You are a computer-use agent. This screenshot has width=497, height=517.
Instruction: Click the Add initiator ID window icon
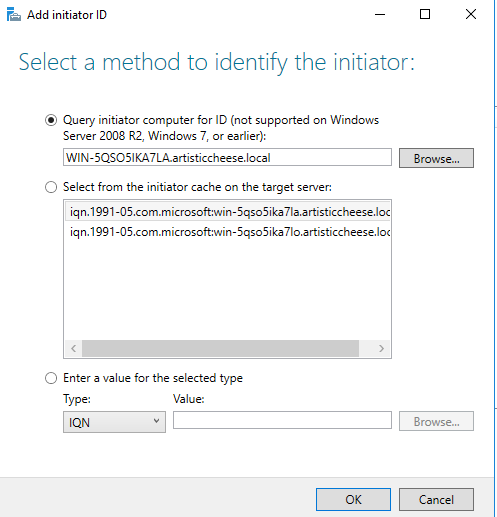pos(14,15)
